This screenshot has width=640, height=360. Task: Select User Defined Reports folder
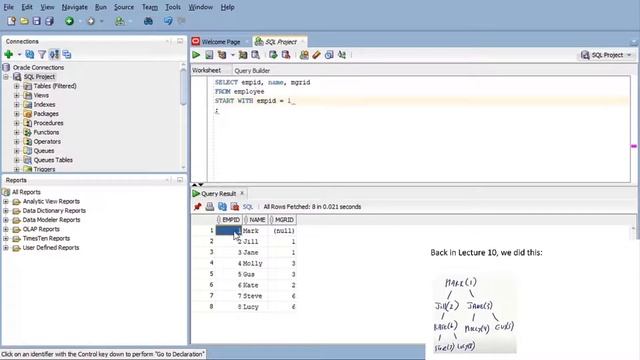point(51,248)
